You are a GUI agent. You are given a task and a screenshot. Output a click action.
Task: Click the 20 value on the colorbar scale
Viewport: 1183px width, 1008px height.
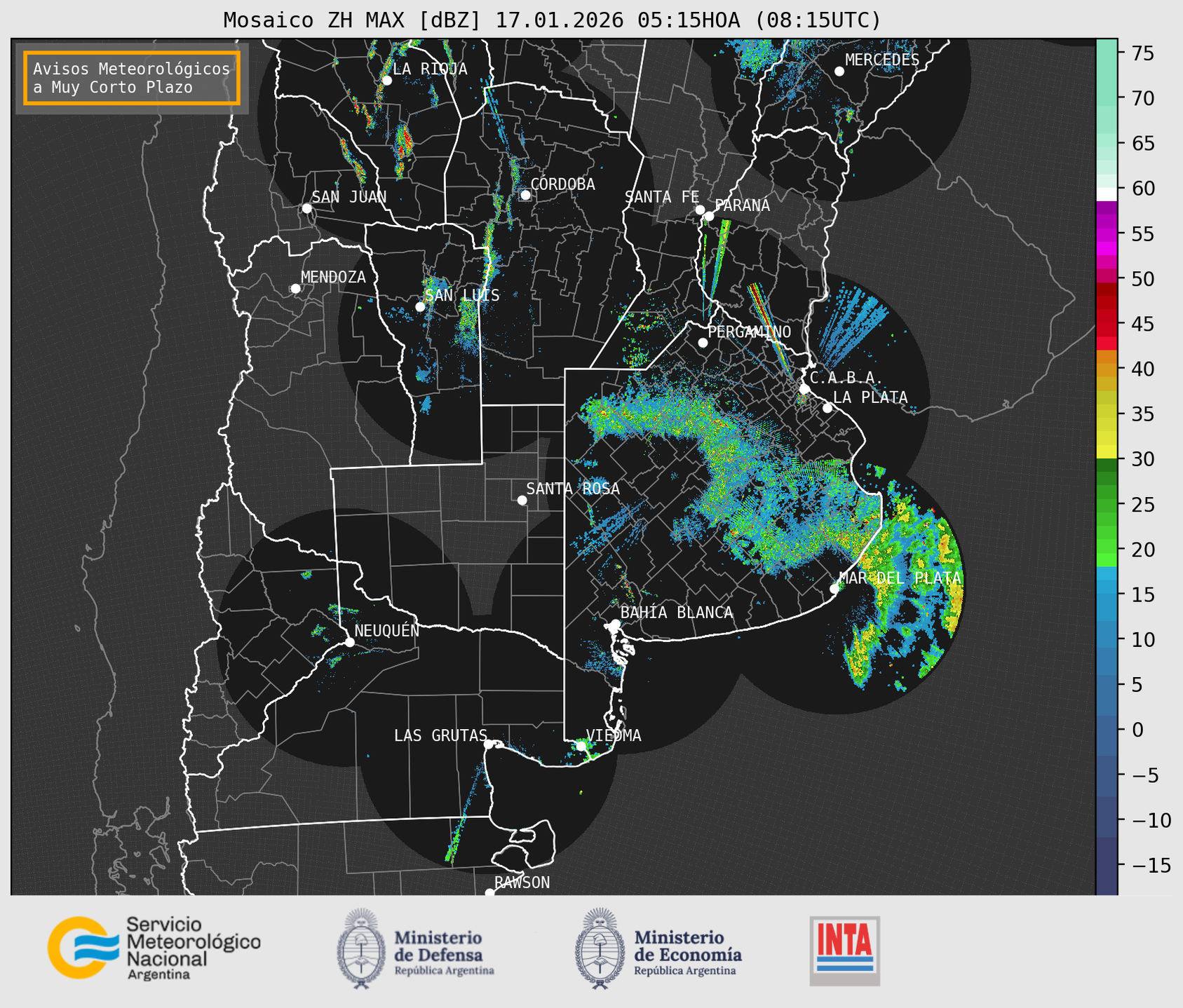tap(1142, 550)
